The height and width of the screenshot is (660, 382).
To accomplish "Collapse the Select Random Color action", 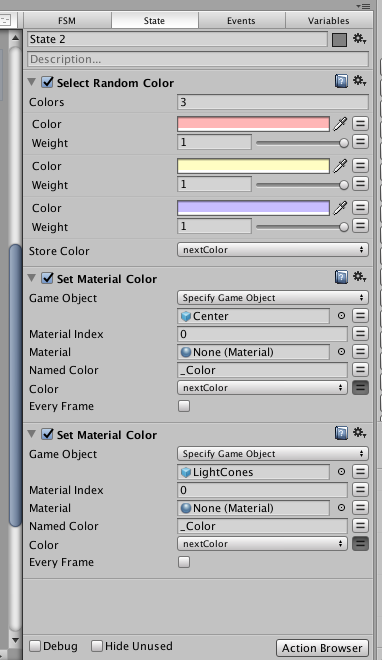I will tap(32, 82).
